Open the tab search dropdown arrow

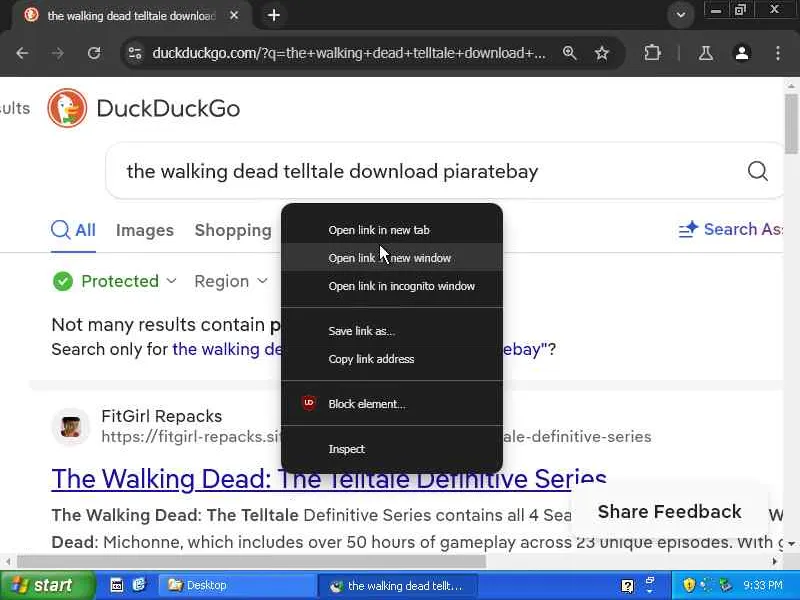pos(681,15)
